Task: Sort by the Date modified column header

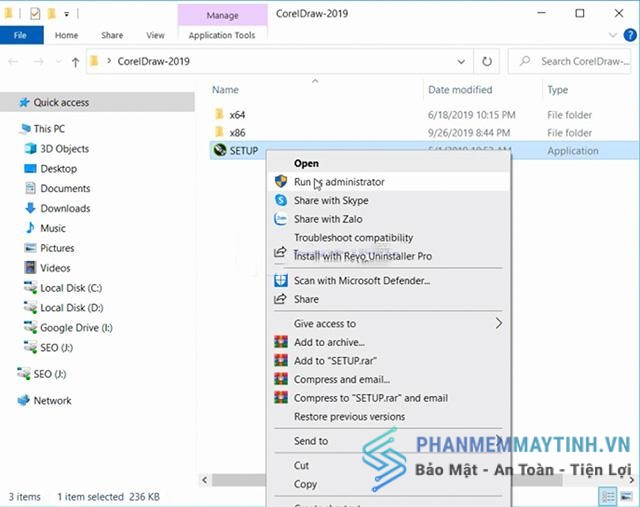Action: coord(460,90)
